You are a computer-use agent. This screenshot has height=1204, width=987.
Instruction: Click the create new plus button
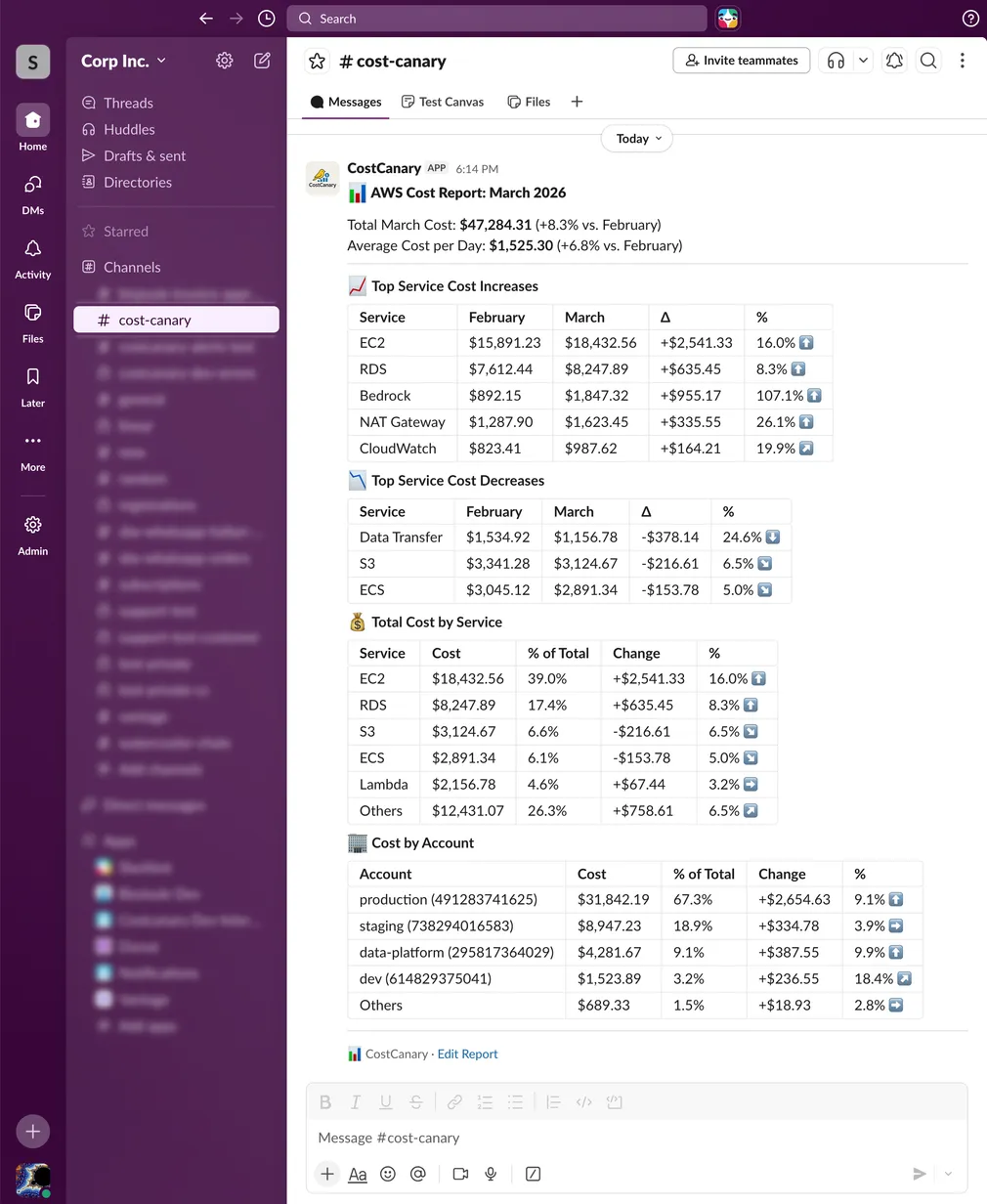32,1131
